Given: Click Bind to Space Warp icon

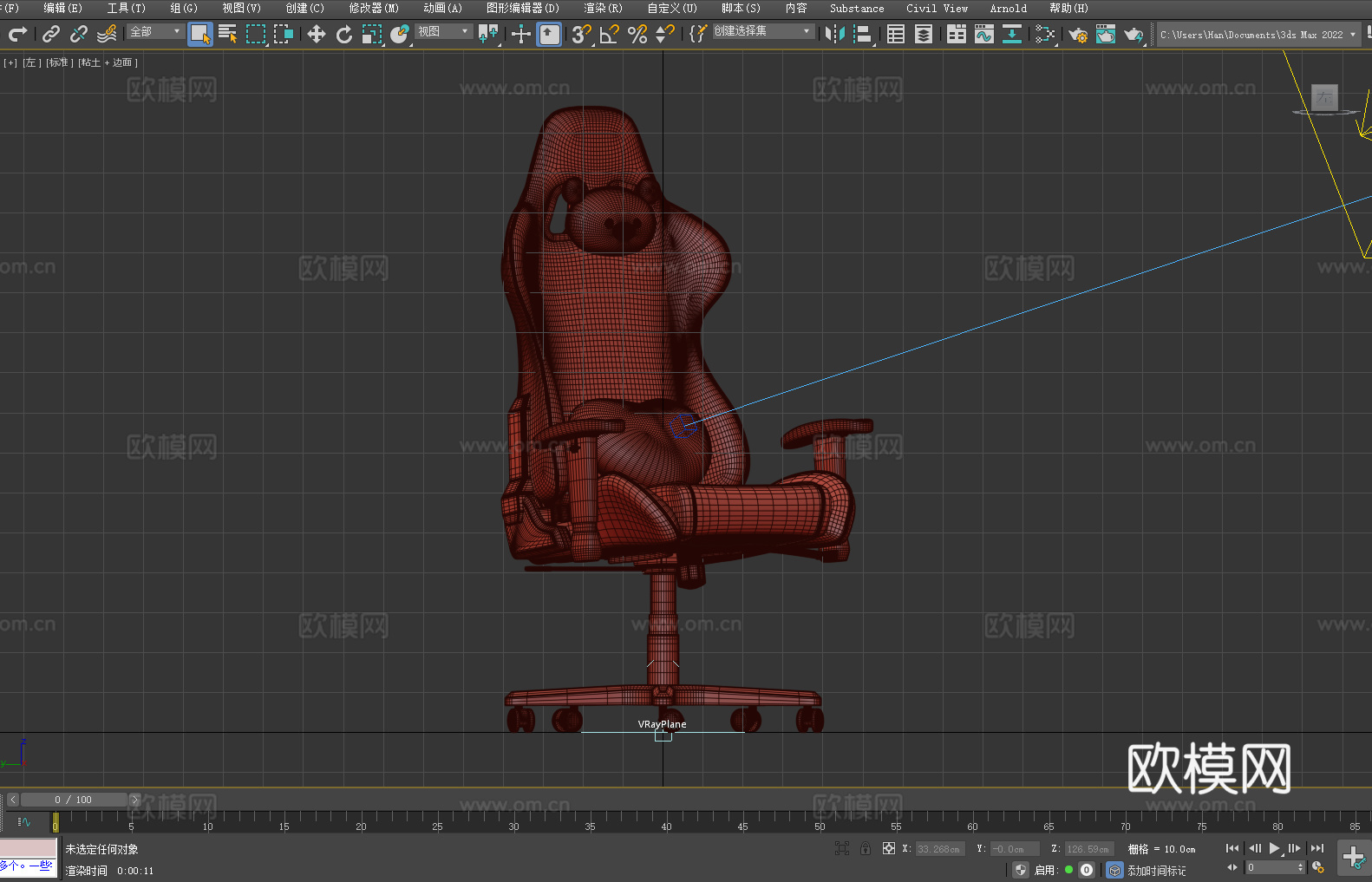Looking at the screenshot, I should [x=107, y=34].
